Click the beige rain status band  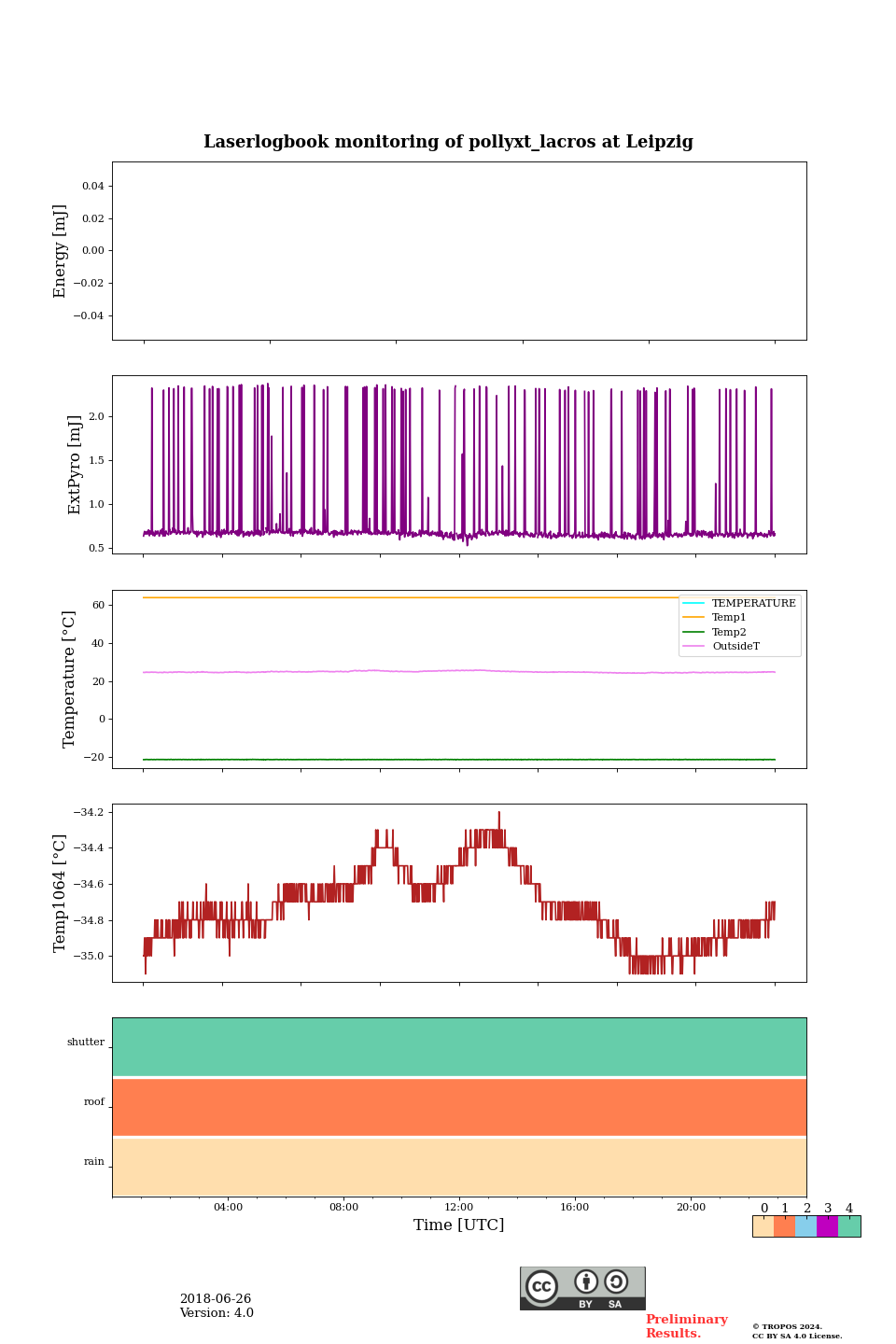(459, 1167)
